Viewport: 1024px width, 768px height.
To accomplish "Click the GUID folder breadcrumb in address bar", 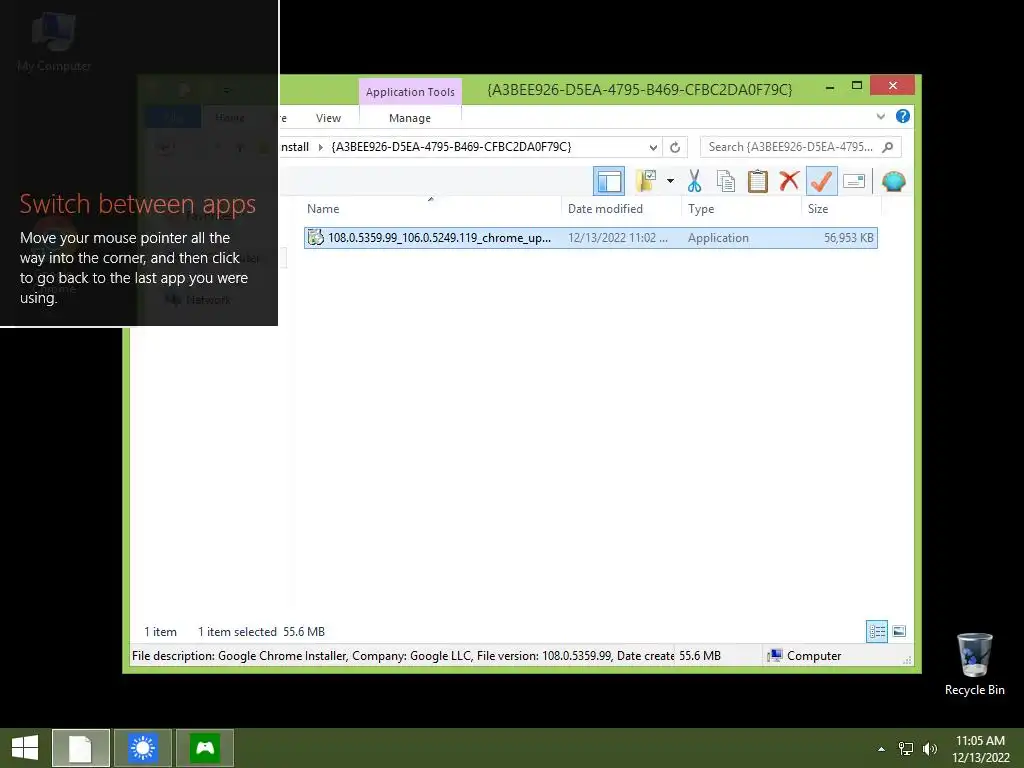I will point(451,147).
